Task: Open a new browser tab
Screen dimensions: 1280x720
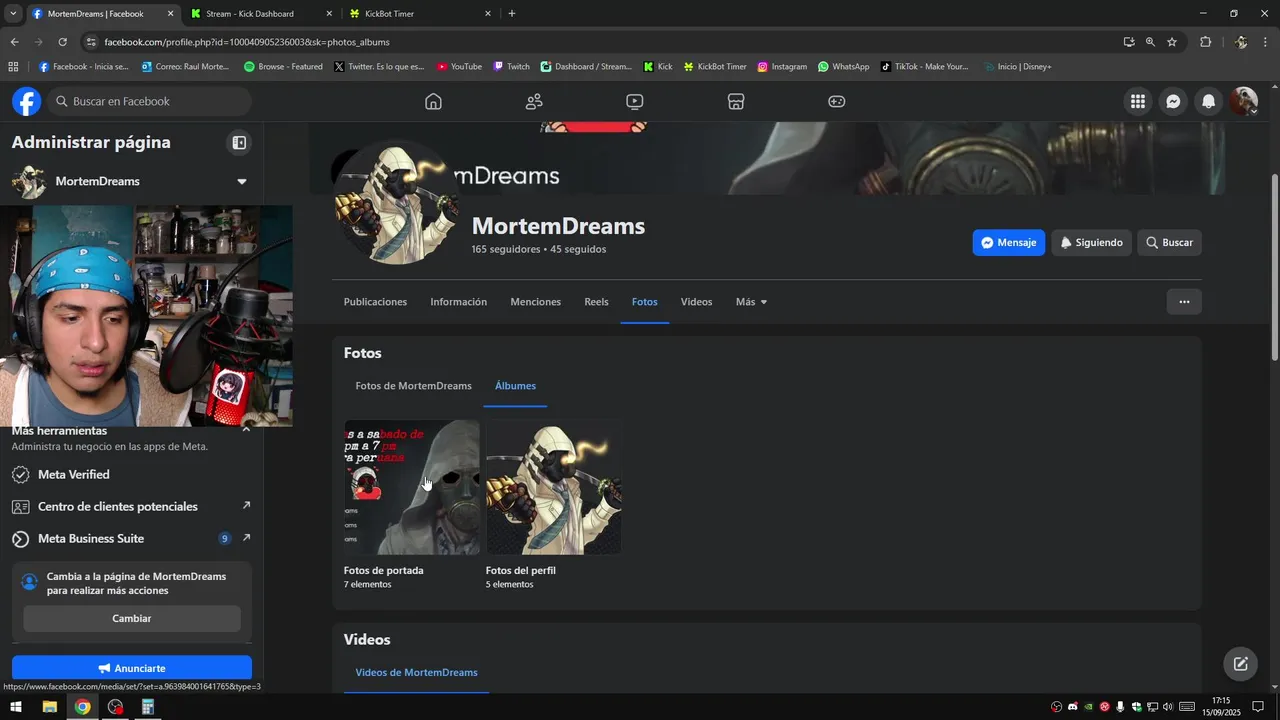Action: pos(512,14)
